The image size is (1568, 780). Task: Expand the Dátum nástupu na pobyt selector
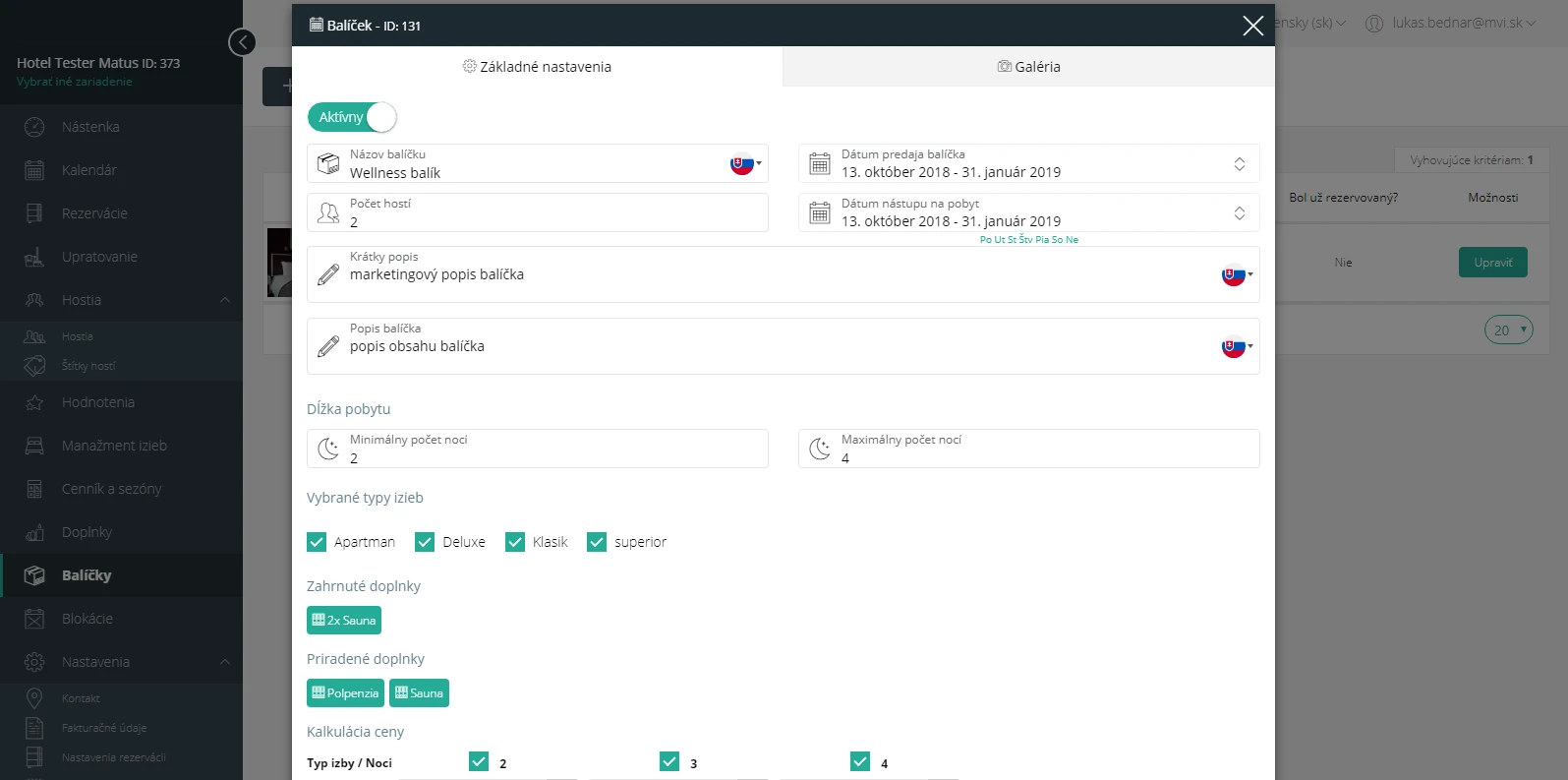(1240, 213)
